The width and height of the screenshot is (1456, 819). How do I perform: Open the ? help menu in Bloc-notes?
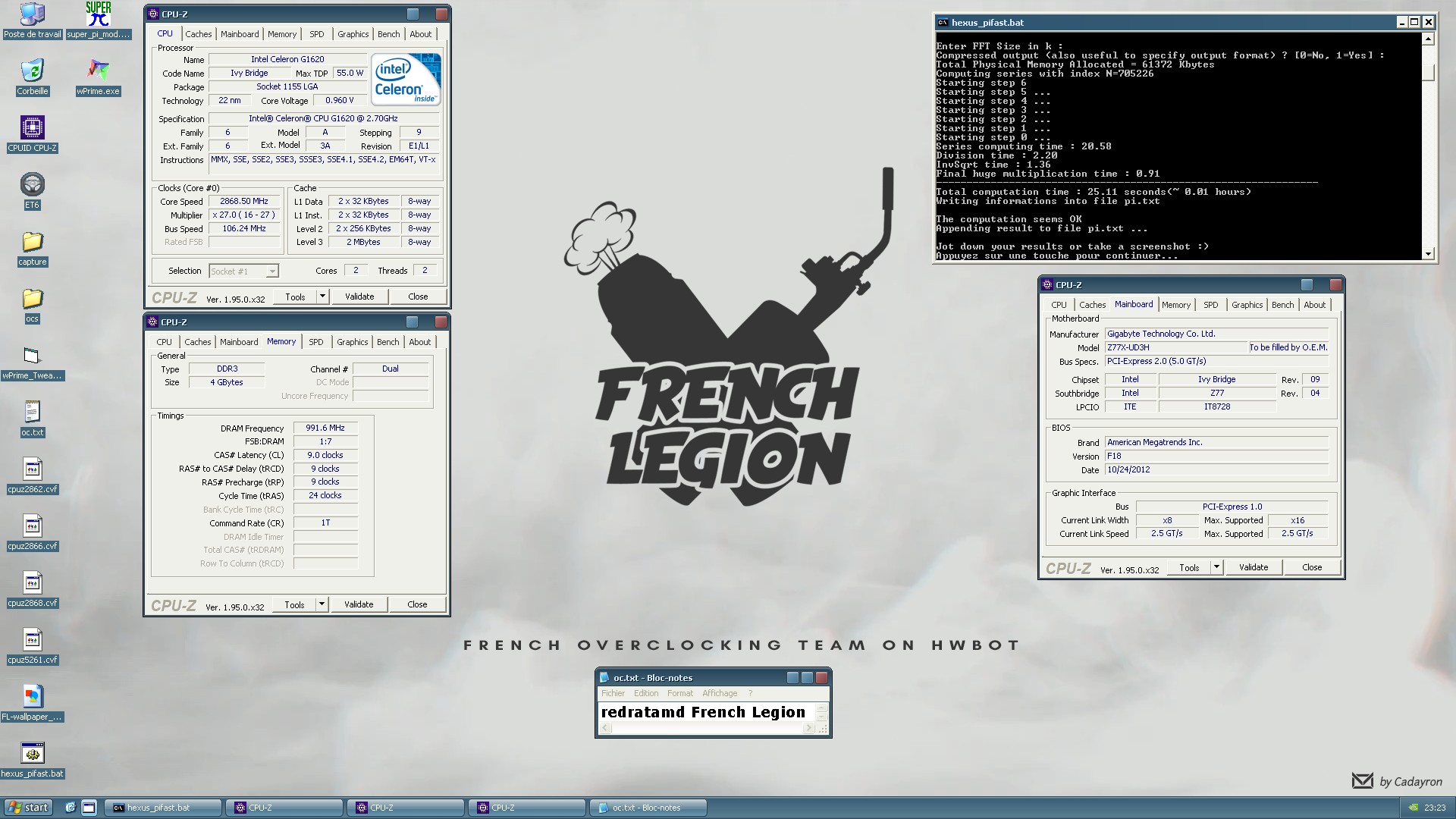click(x=751, y=693)
